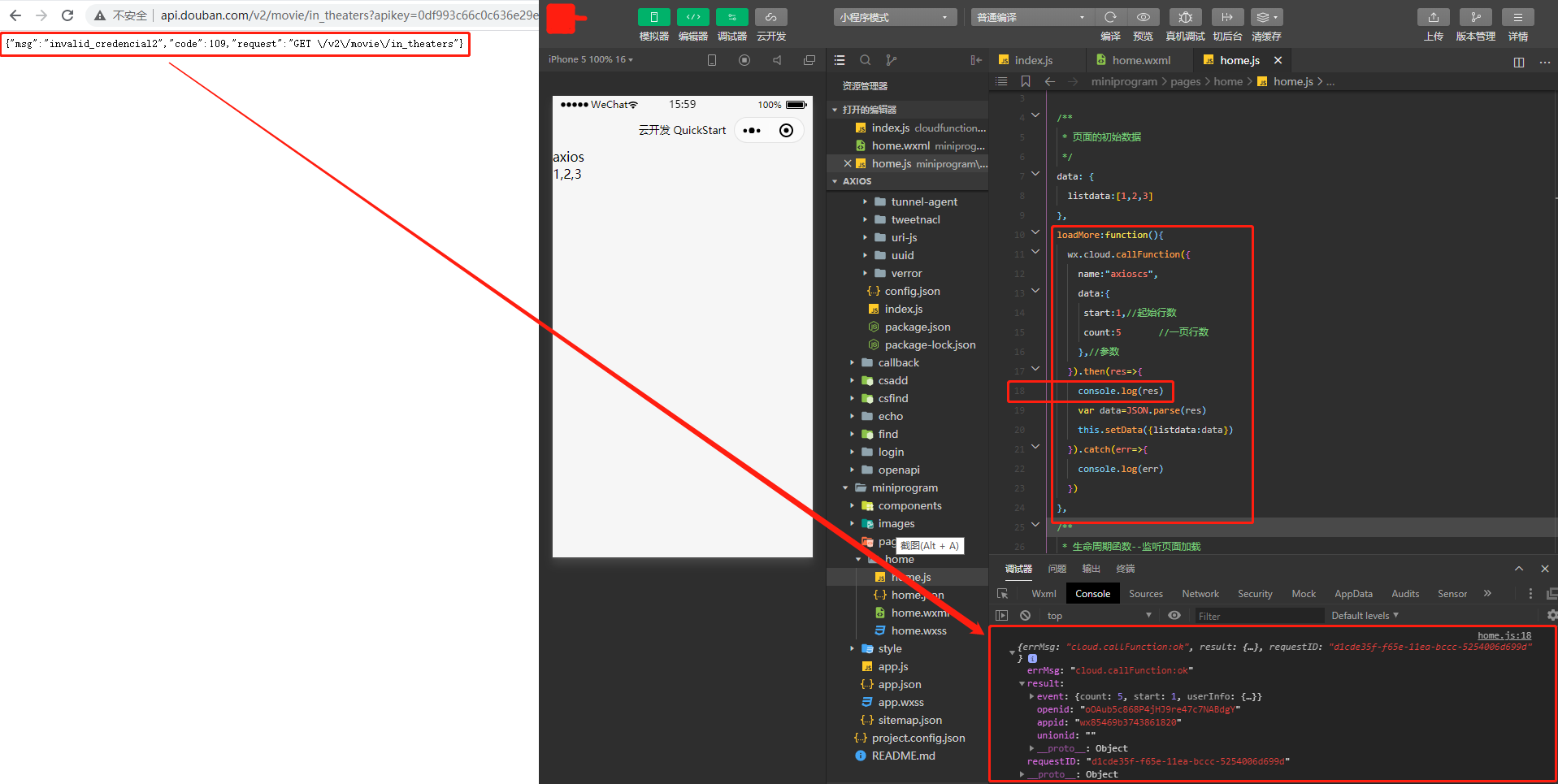Open the 清缓存 clear cache dropdown
The height and width of the screenshot is (784, 1558).
pos(1266,17)
